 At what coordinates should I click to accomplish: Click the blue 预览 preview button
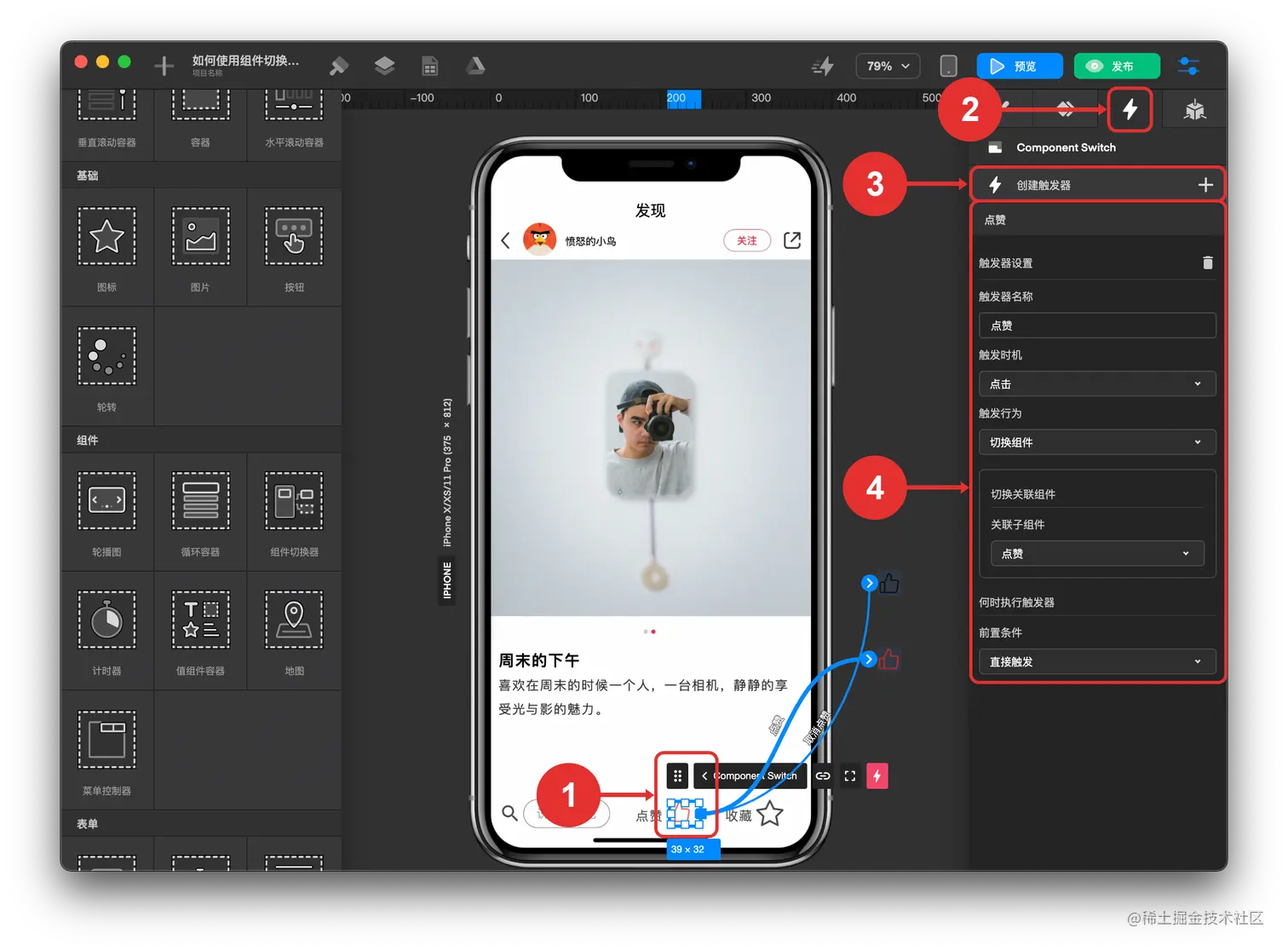pyautogui.click(x=1020, y=66)
